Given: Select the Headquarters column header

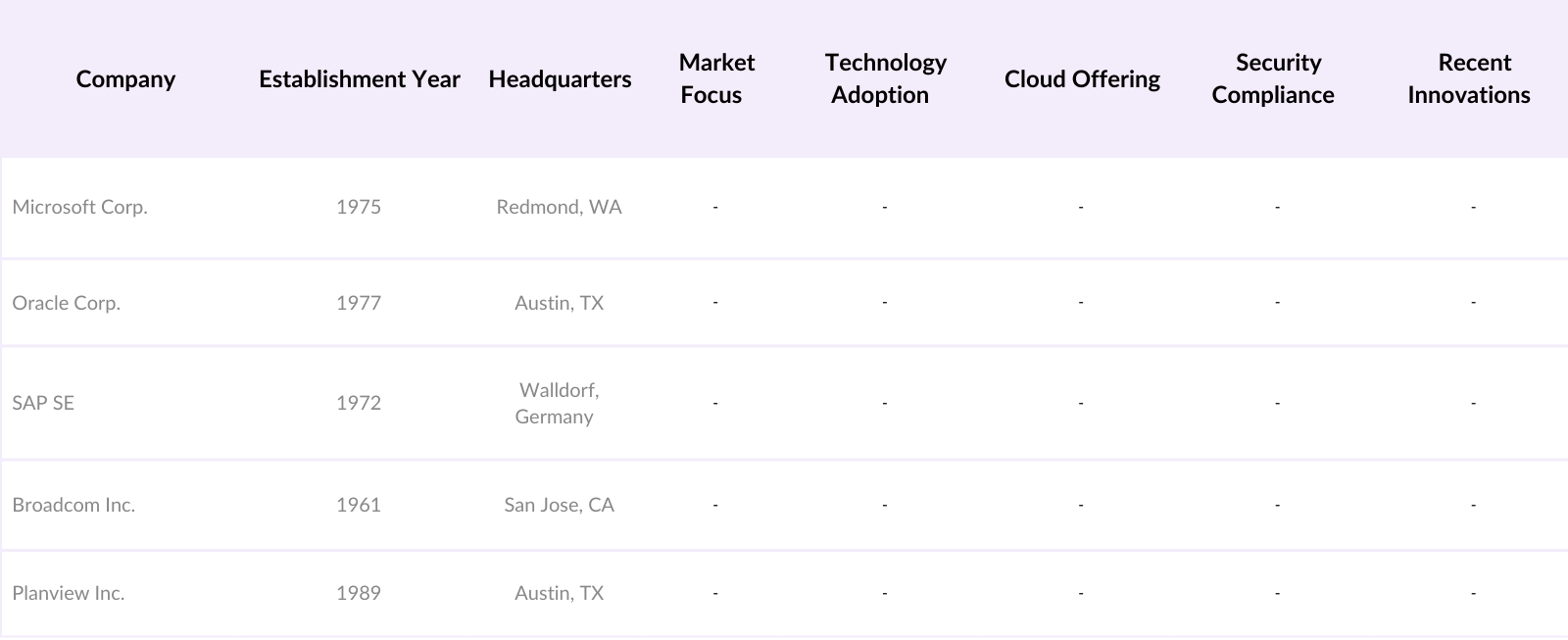Looking at the screenshot, I should 560,79.
